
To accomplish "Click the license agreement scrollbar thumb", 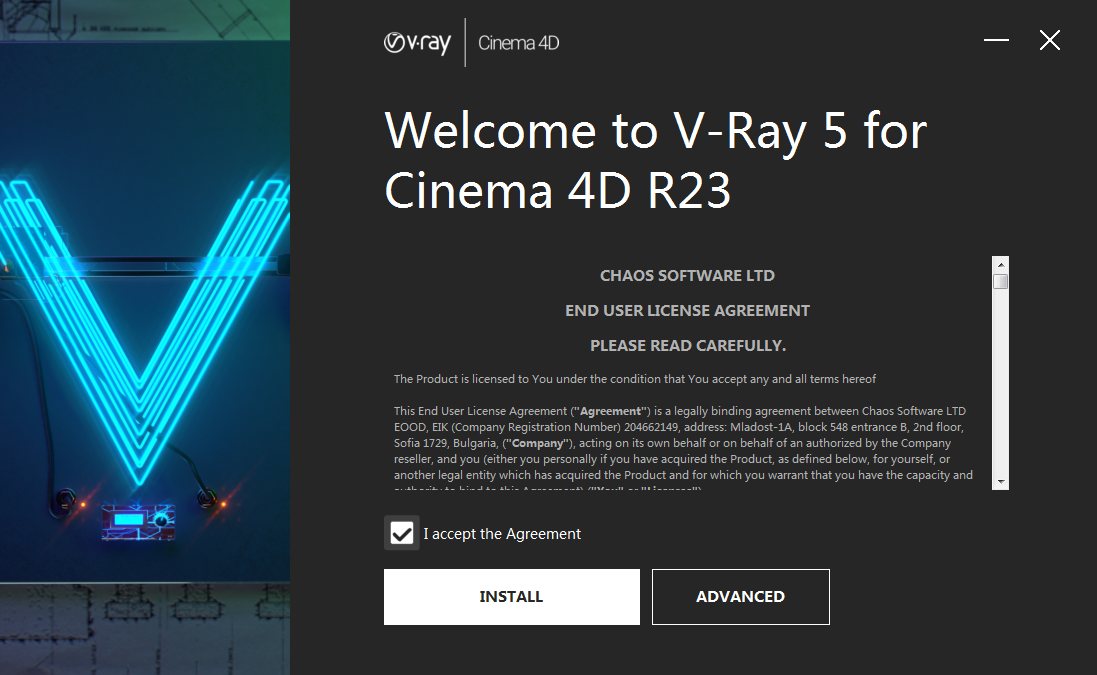I will pyautogui.click(x=1000, y=282).
